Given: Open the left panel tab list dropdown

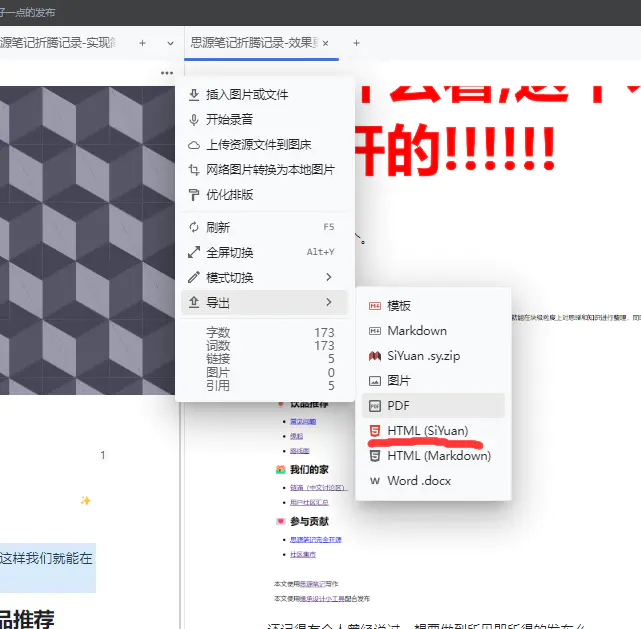Looking at the screenshot, I should click(x=170, y=43).
